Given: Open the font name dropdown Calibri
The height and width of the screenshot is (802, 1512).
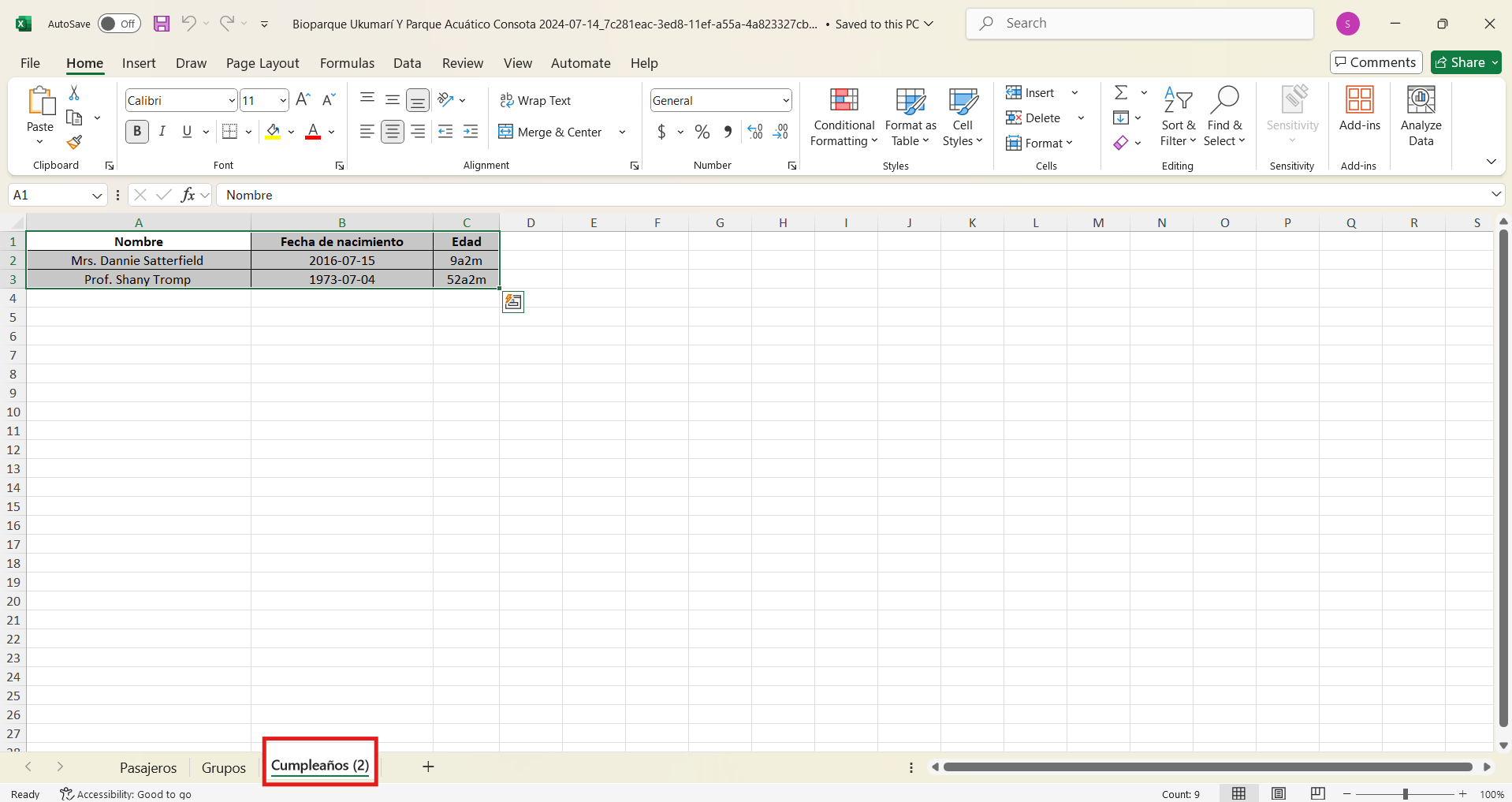Looking at the screenshot, I should 232,100.
